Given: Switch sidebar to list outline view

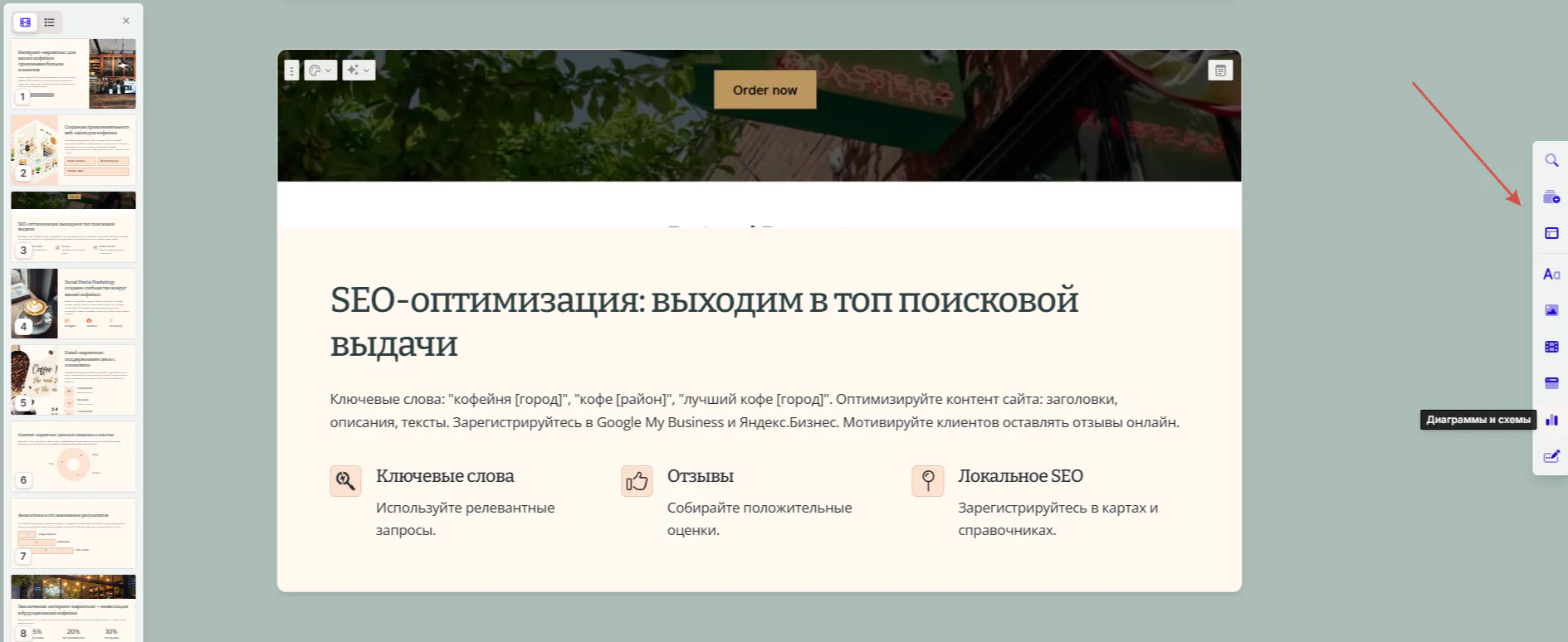Looking at the screenshot, I should 50,22.
